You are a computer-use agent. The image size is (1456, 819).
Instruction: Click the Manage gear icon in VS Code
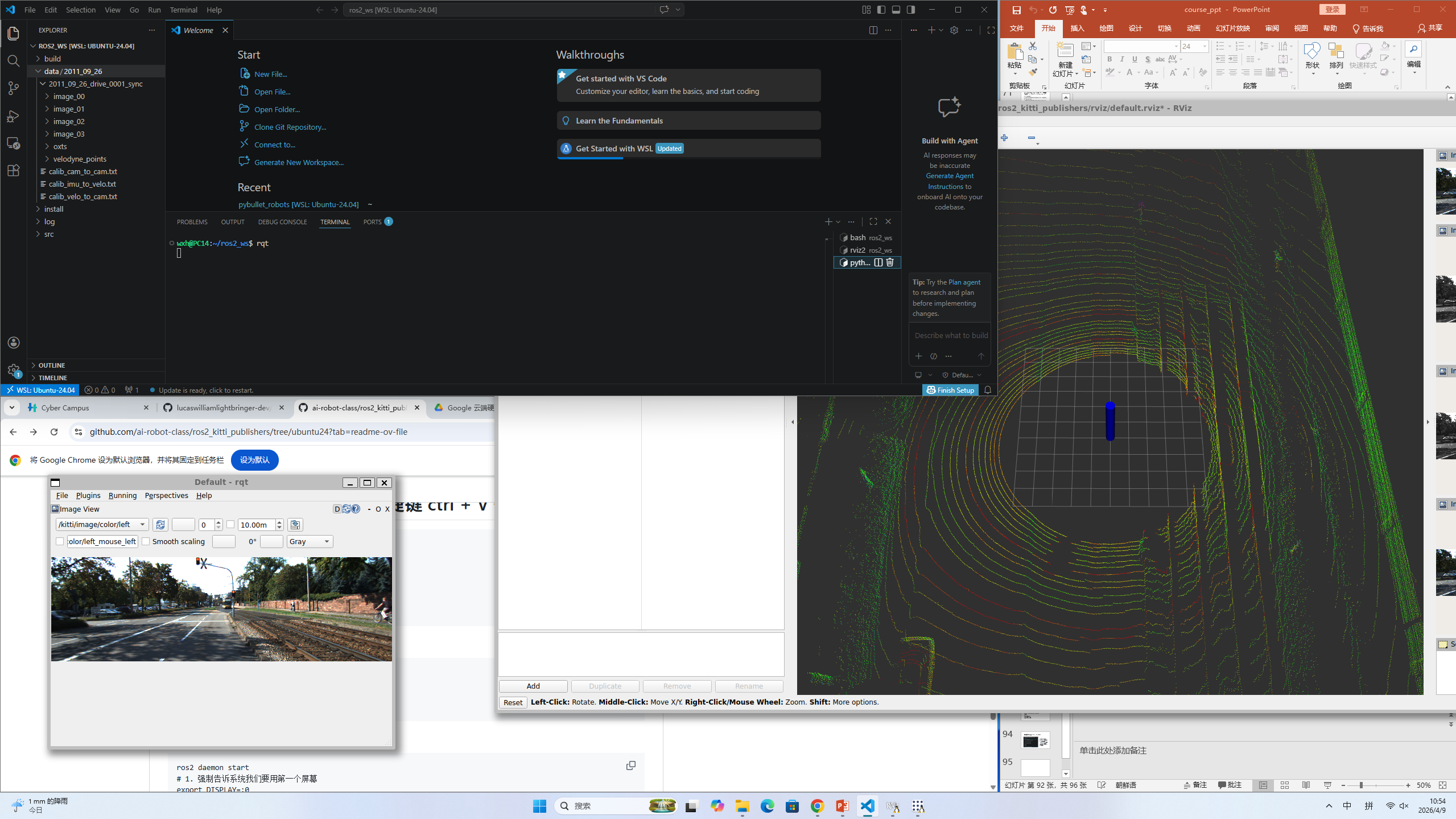tap(14, 370)
